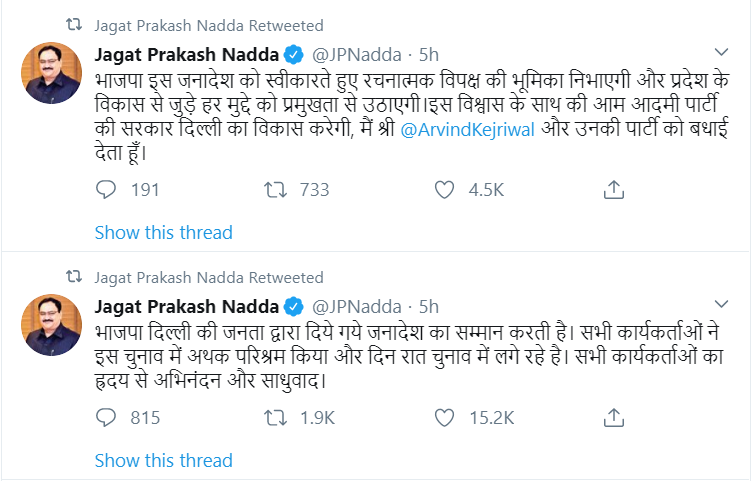Viewport: 752px width, 481px height.
Task: Like the second tweet with 15.2K likes
Action: pyautogui.click(x=447, y=418)
